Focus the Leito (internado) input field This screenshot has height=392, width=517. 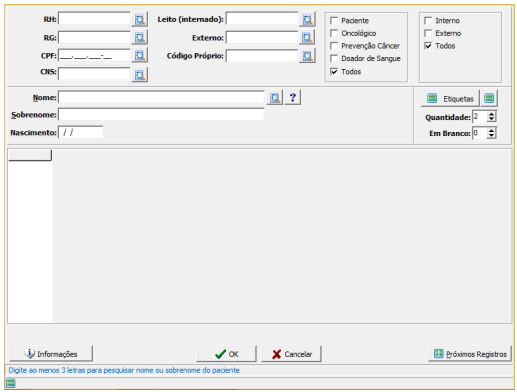click(x=262, y=19)
